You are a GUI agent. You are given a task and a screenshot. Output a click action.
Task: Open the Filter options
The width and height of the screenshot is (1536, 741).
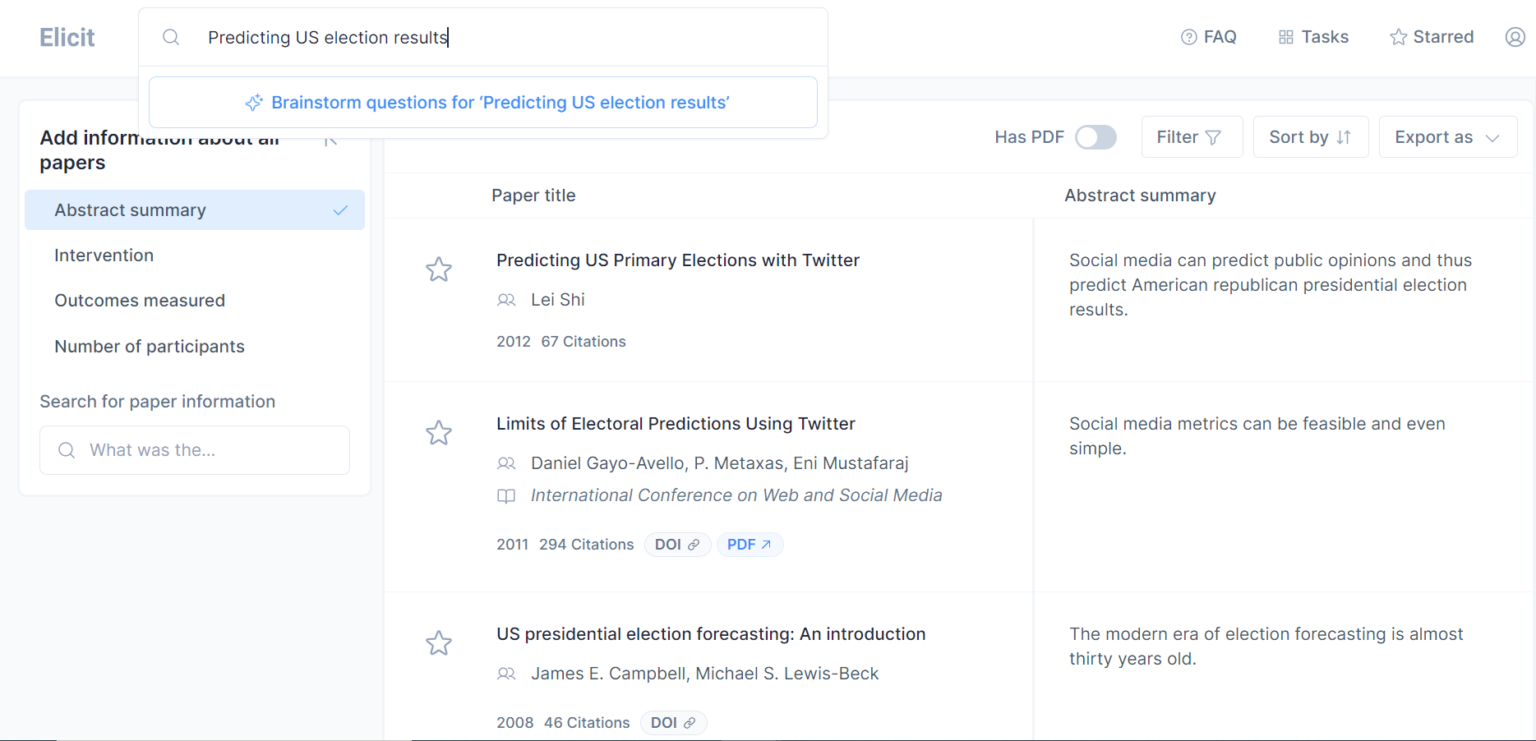pos(1191,136)
